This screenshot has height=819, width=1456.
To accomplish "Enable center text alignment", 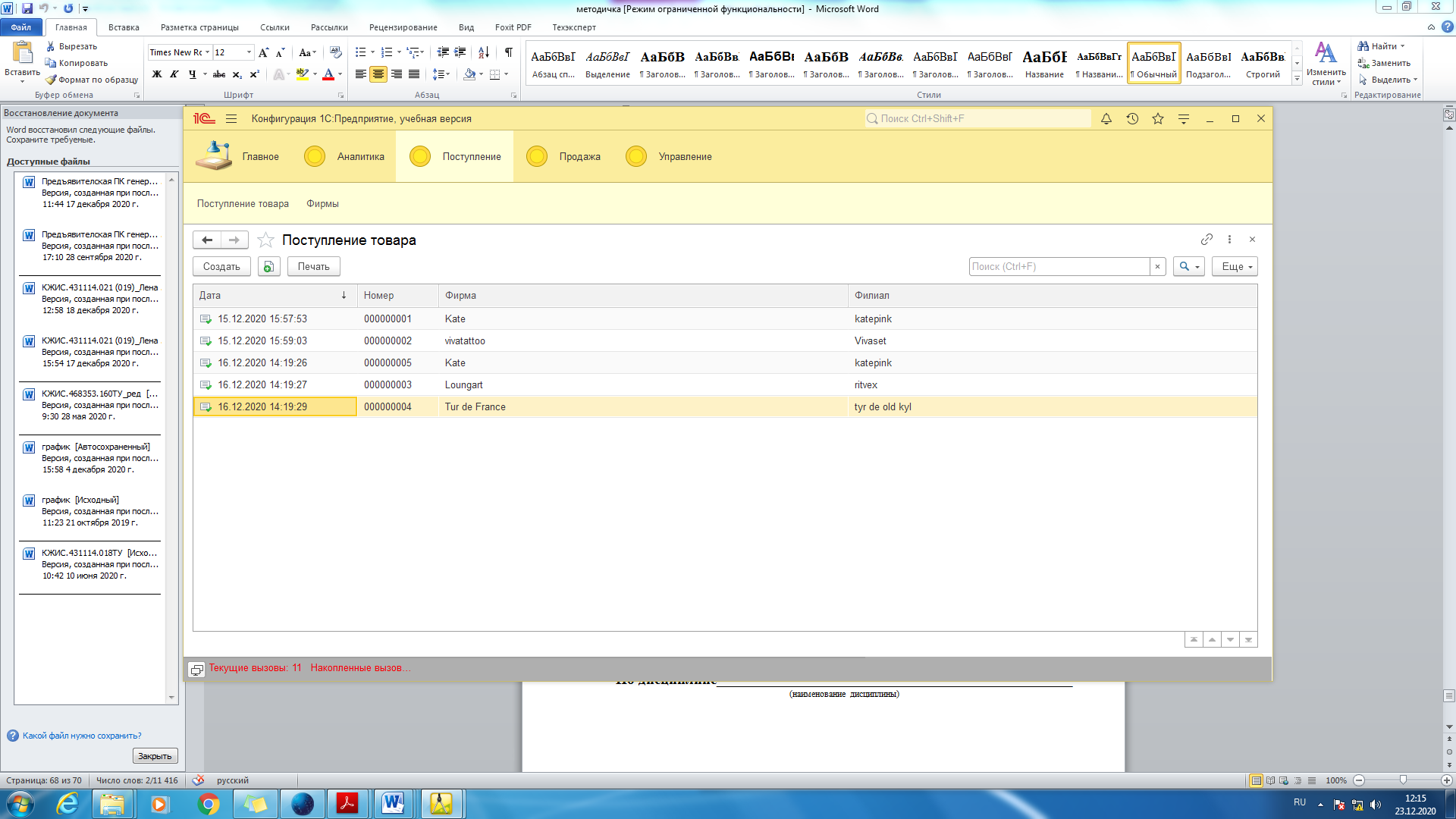I will (378, 74).
